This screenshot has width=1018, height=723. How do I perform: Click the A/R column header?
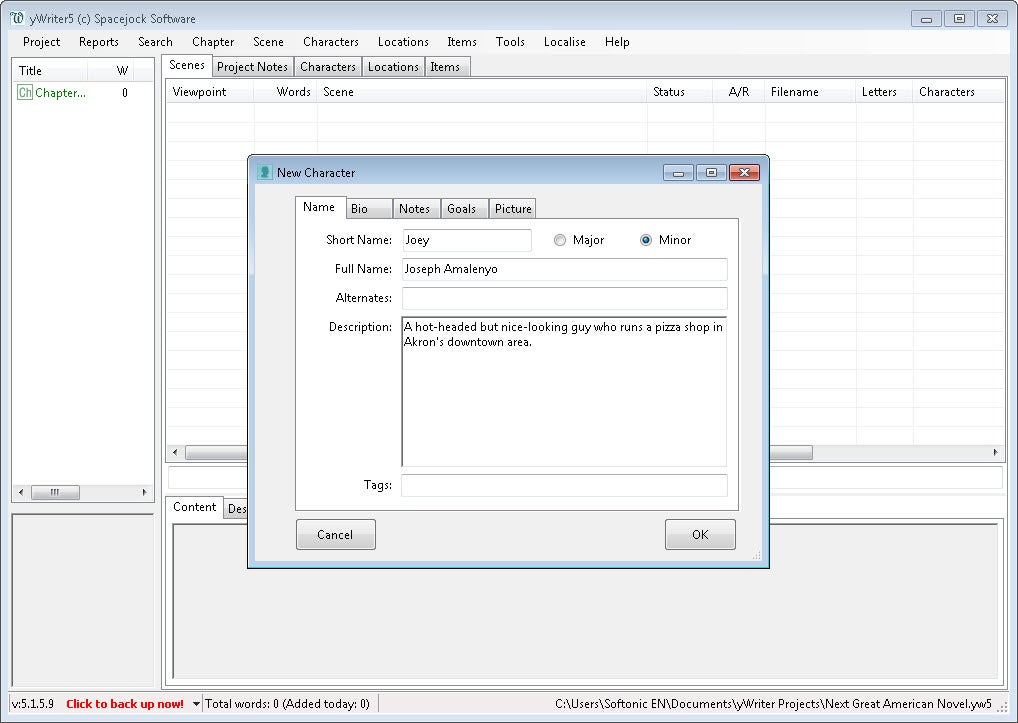tap(739, 92)
